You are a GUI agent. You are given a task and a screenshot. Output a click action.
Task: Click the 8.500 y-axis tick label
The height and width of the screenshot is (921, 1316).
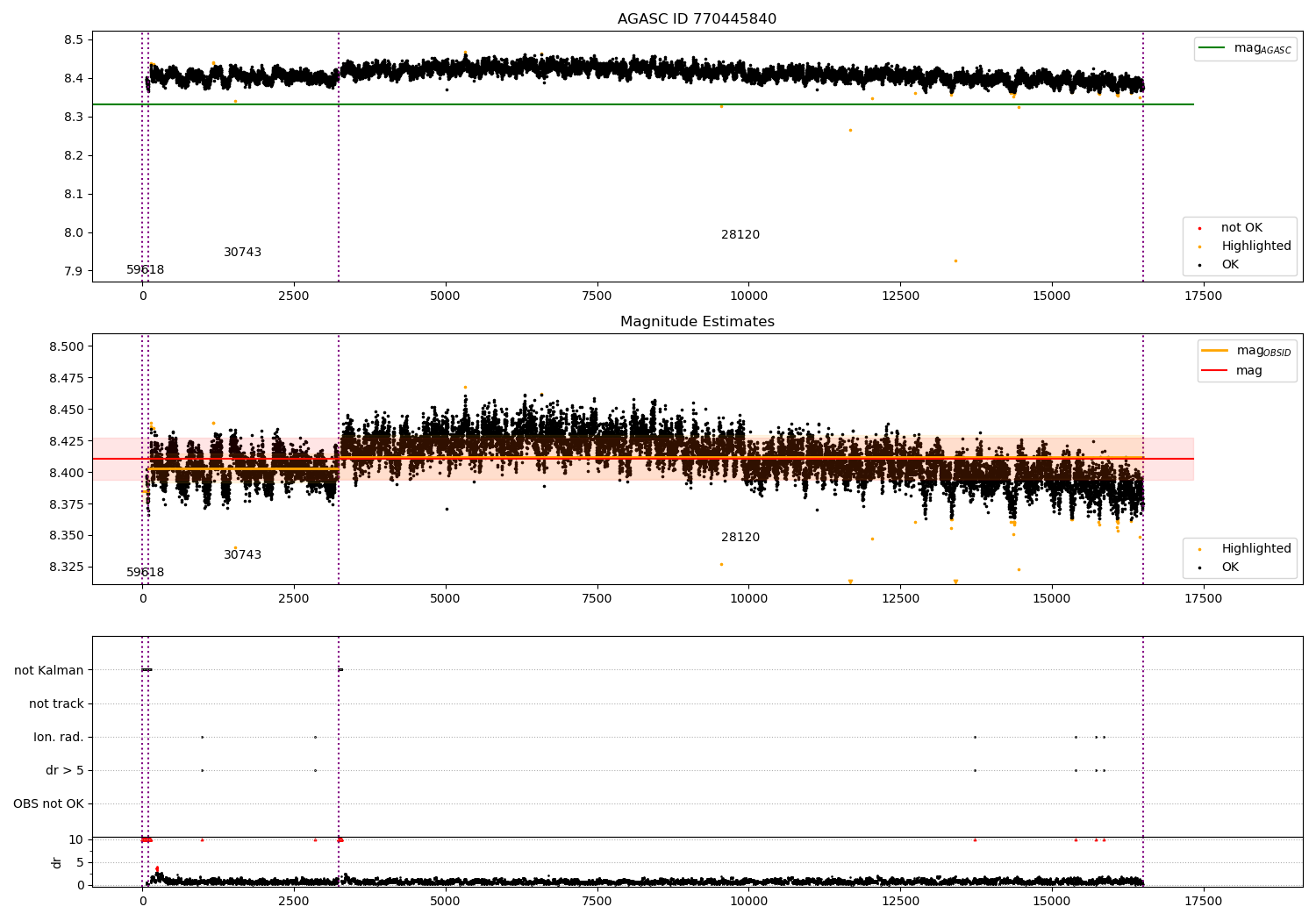tap(67, 346)
